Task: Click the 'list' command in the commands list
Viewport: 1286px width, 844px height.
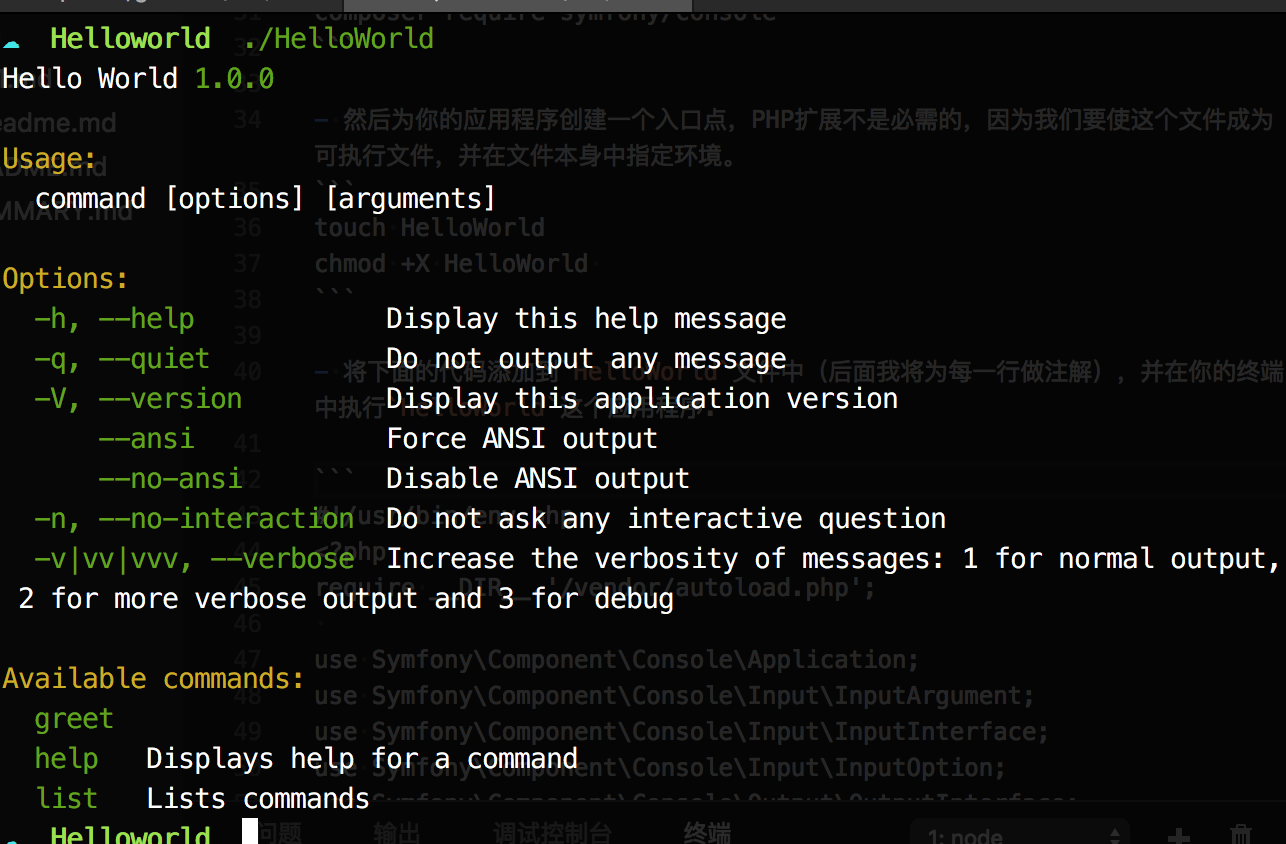Action: pos(66,799)
